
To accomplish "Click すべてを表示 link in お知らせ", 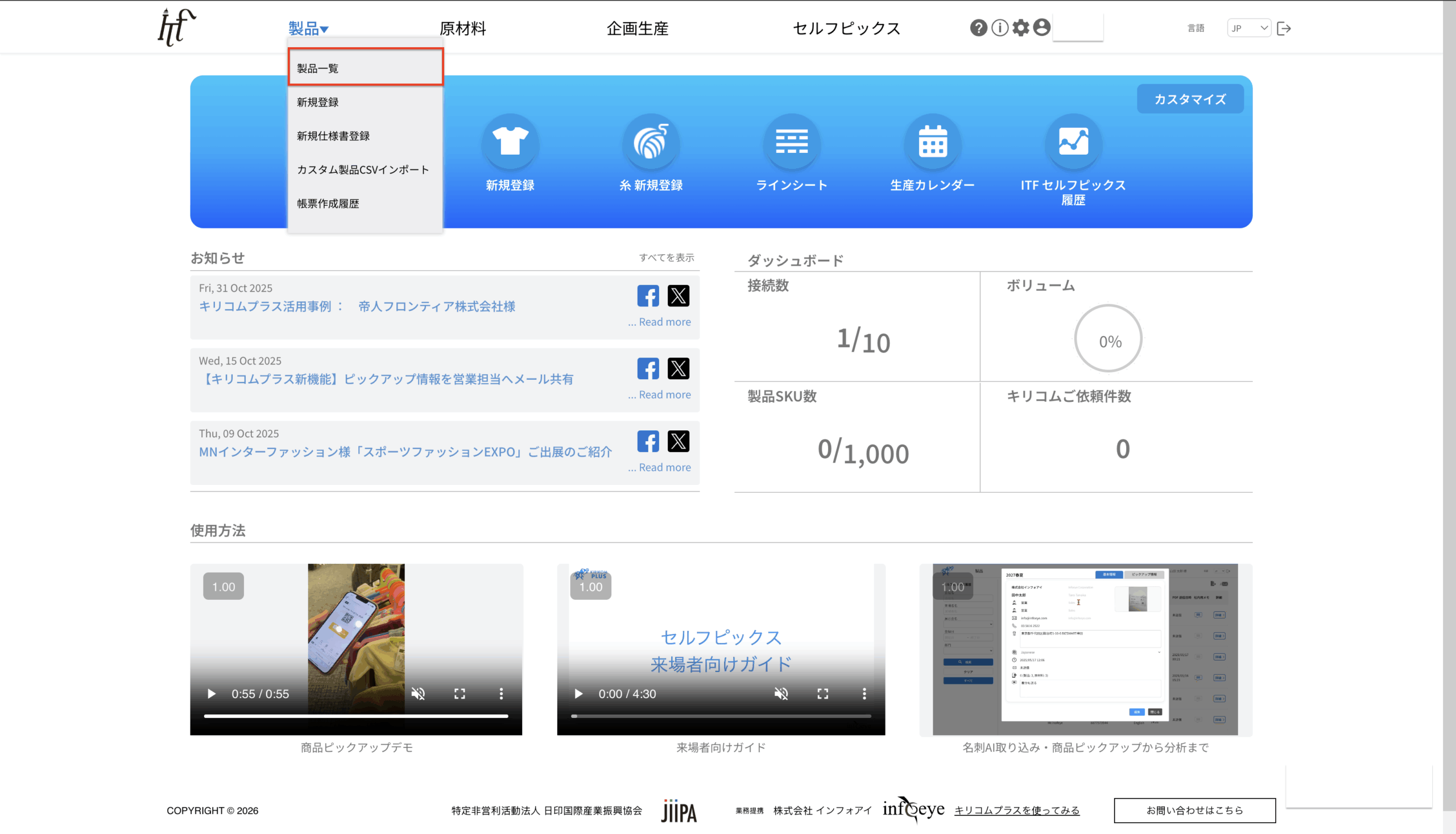I will [x=667, y=258].
